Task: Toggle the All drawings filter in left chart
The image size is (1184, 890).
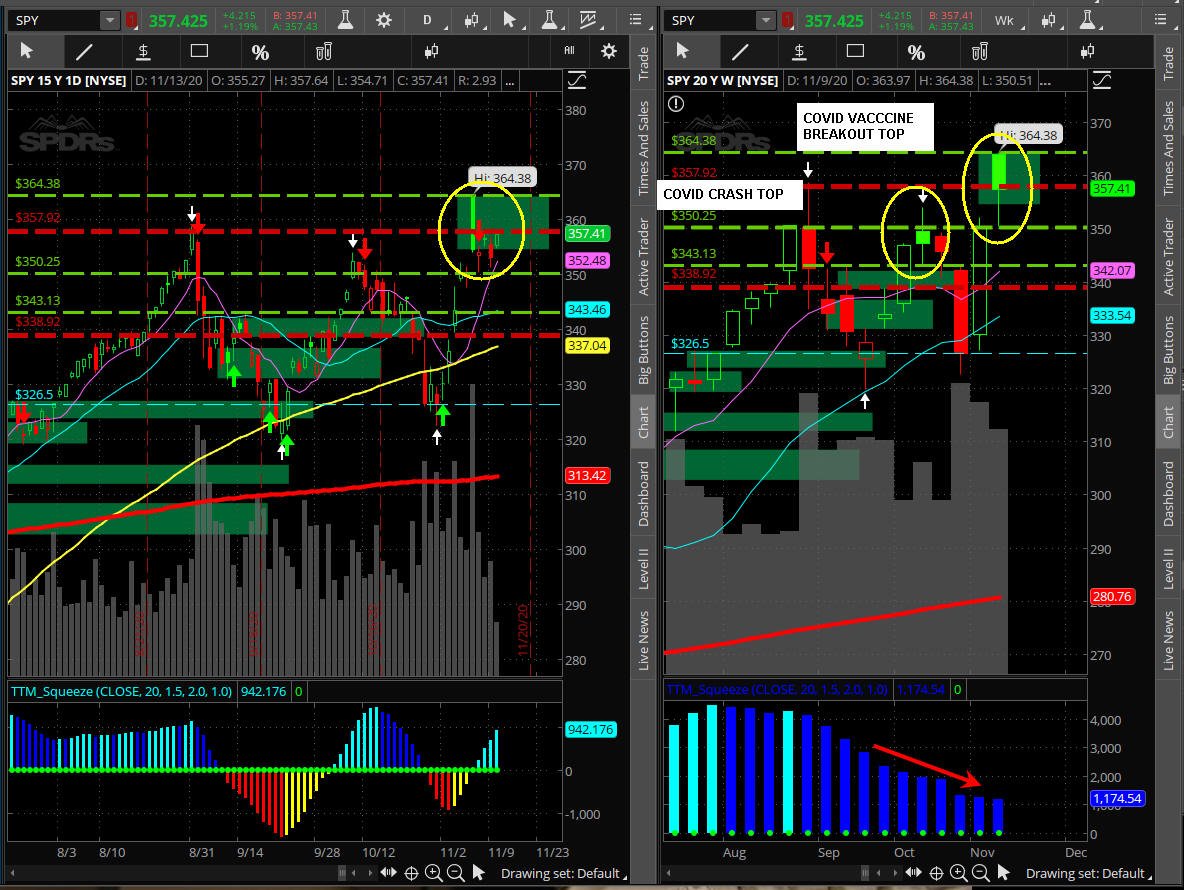Action: click(569, 50)
